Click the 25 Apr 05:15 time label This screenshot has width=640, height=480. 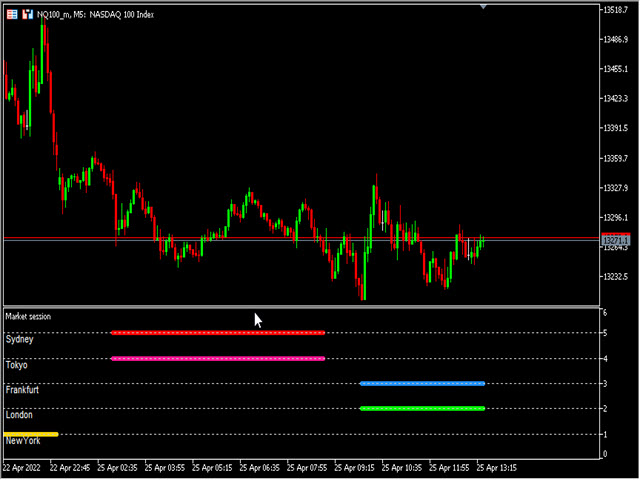[x=212, y=468]
